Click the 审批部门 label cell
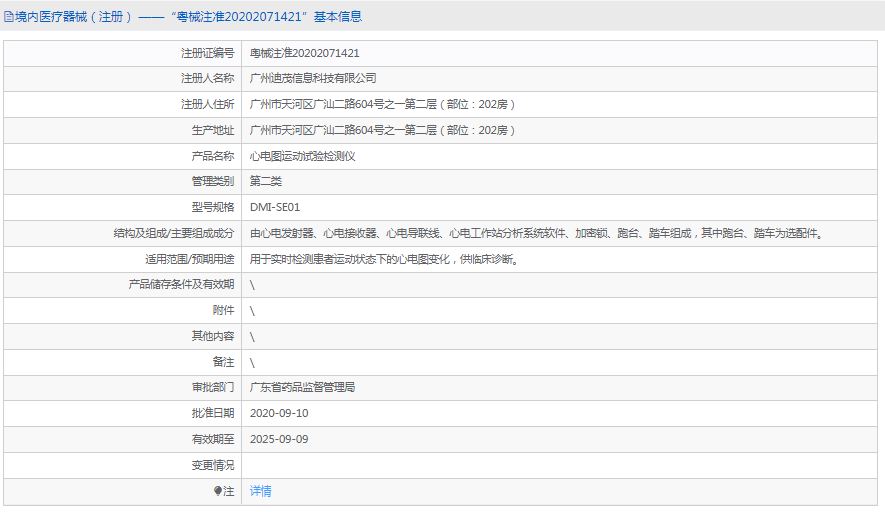Screen dimensions: 885x512 122,387
